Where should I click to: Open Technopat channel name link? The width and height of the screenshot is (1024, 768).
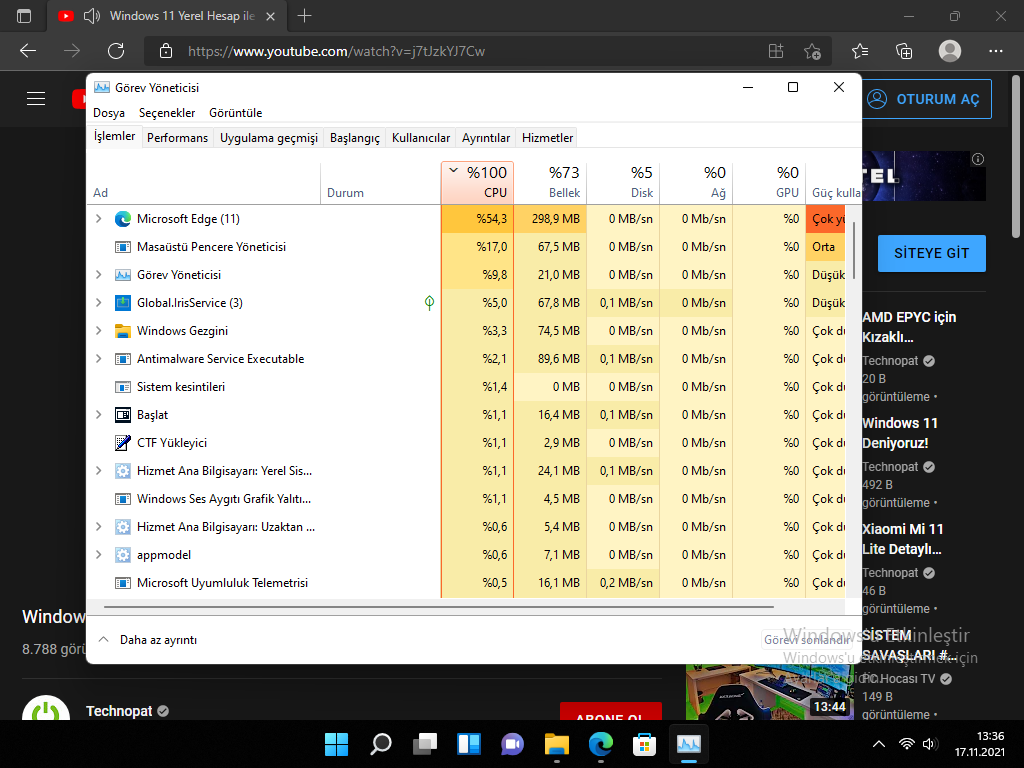[x=119, y=711]
